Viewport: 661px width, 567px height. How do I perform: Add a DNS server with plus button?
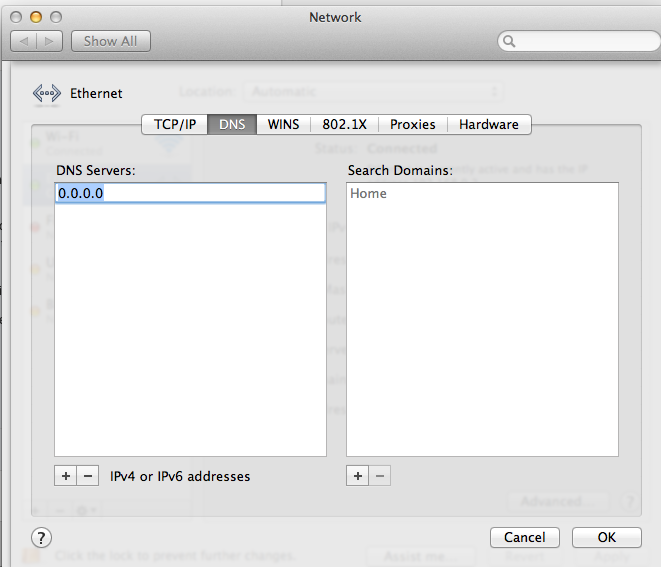(x=65, y=476)
